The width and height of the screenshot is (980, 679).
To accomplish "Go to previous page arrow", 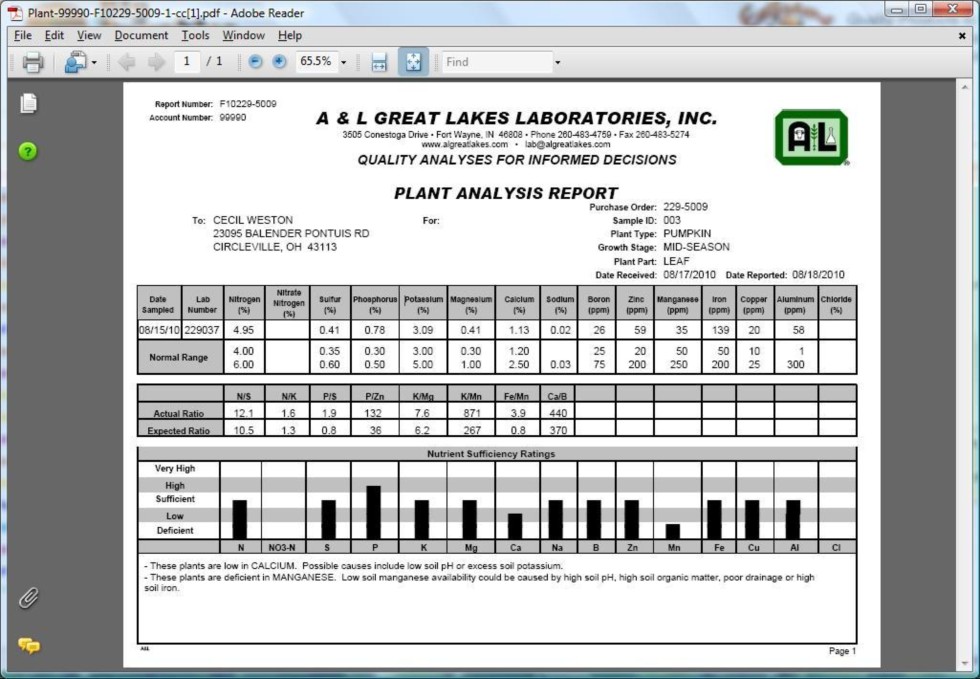I will (x=127, y=62).
